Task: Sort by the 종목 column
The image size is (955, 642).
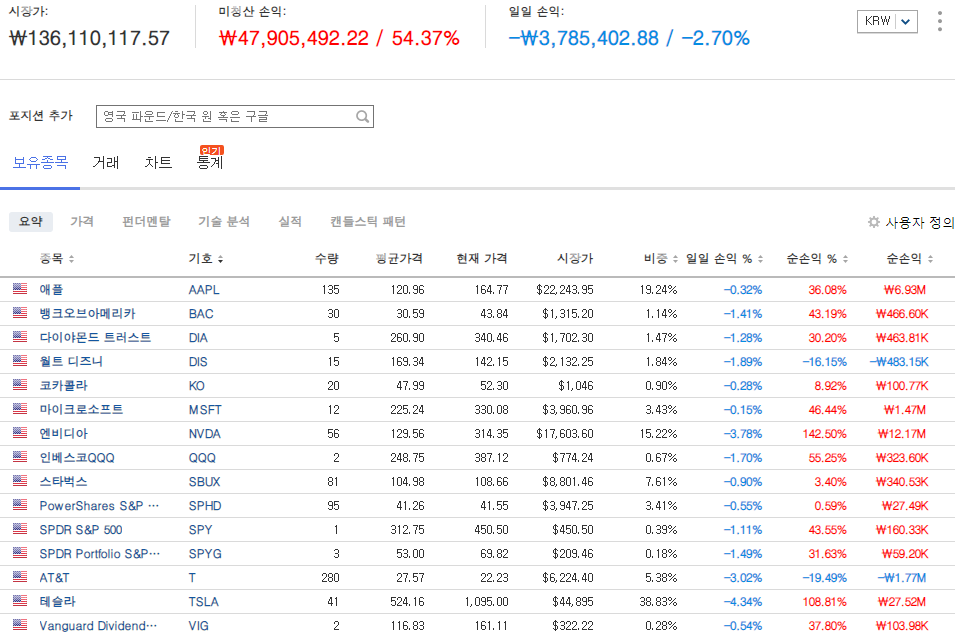Action: click(x=57, y=259)
